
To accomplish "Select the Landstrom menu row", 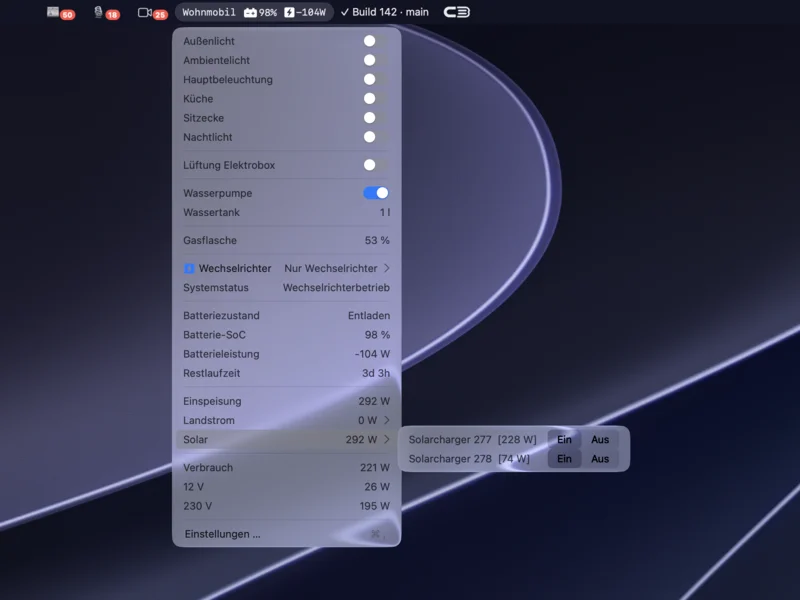I will pyautogui.click(x=286, y=420).
